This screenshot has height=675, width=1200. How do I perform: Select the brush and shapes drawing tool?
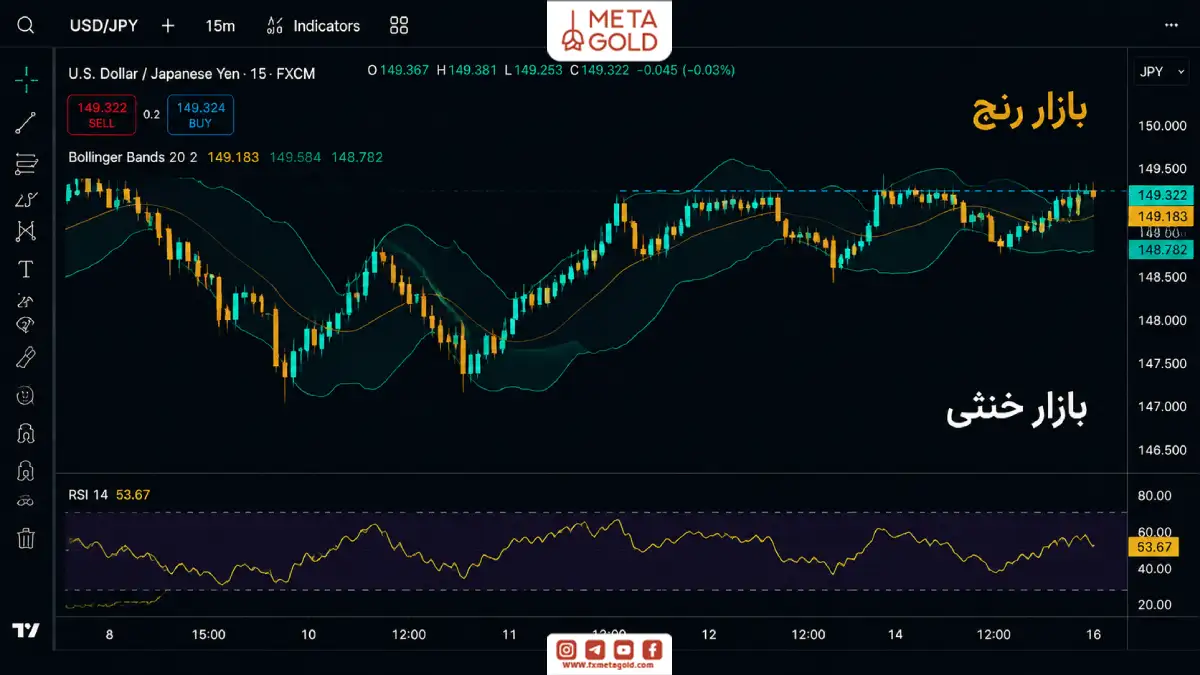click(26, 199)
